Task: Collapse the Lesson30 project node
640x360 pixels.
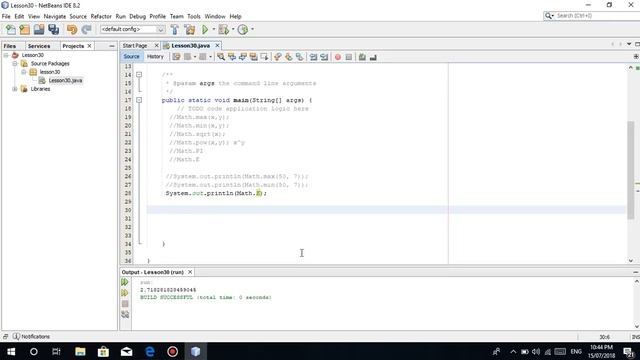Action: click(x=6, y=55)
